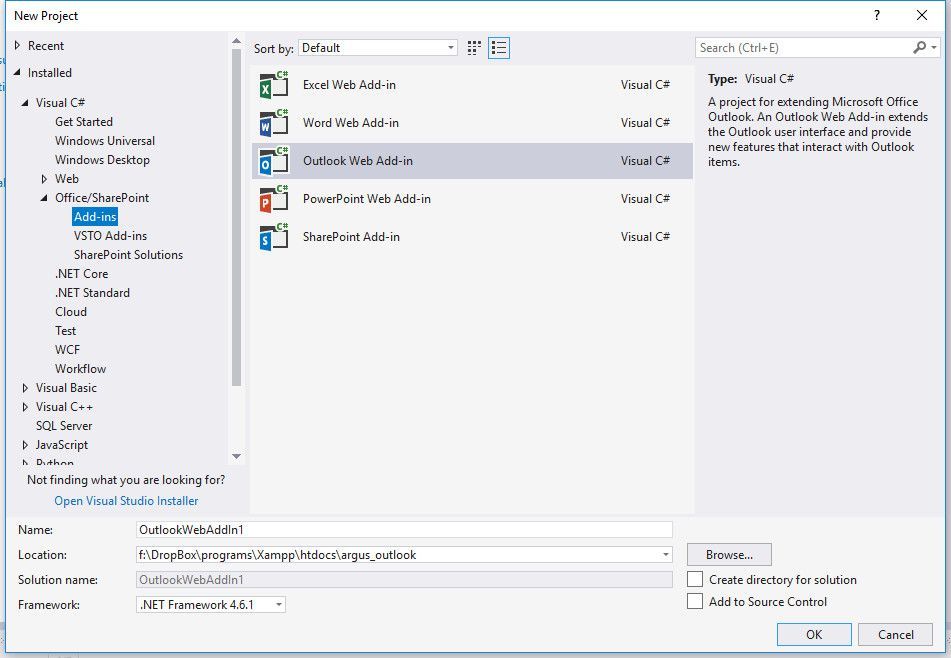Open the Location path dropdown
This screenshot has height=658, width=951.
click(665, 554)
